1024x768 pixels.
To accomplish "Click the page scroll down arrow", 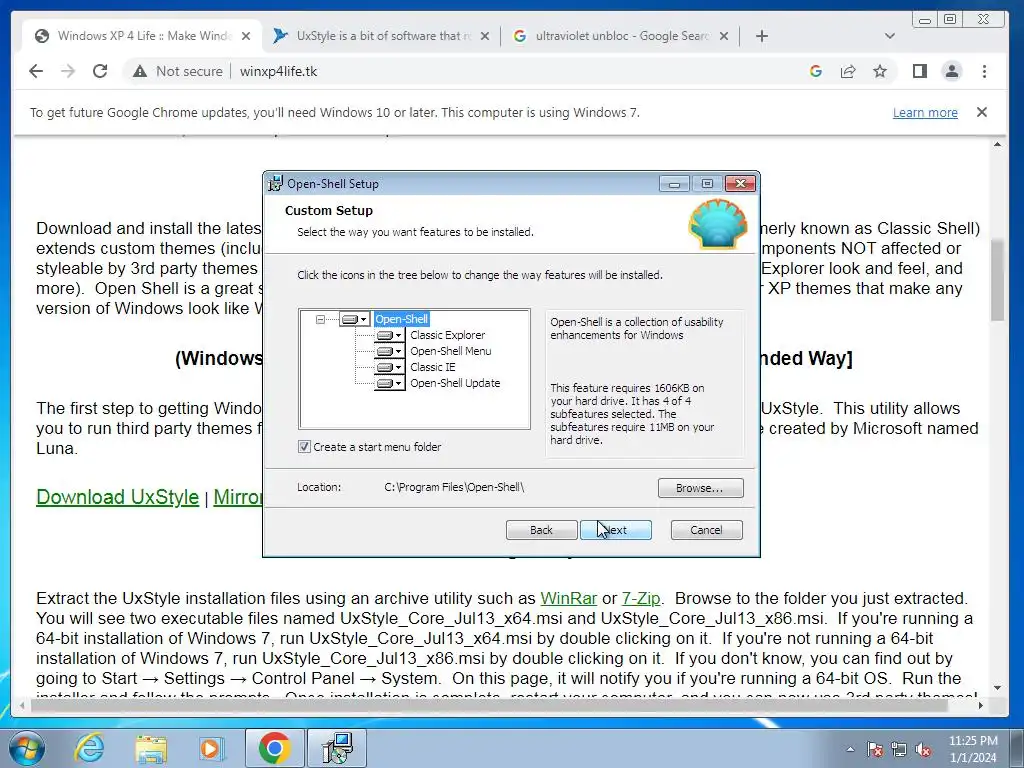I will click(x=997, y=687).
